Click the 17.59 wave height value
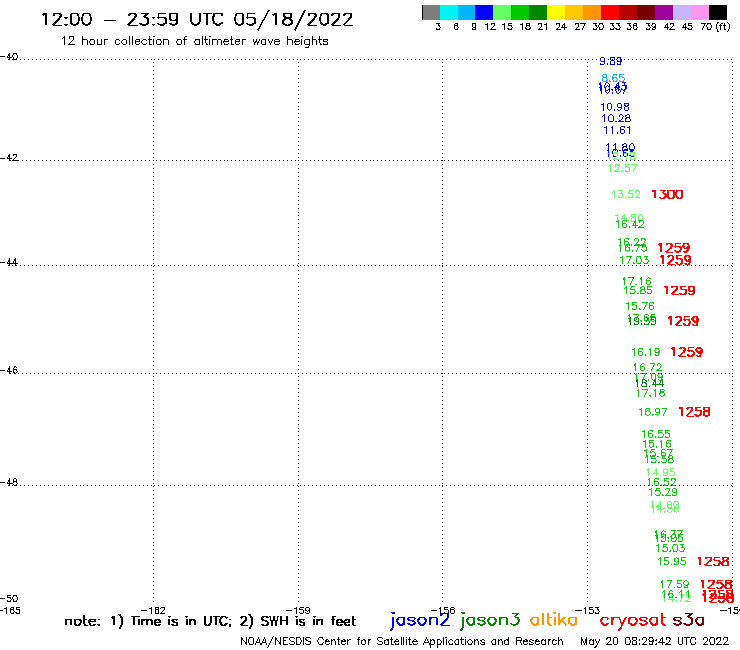Viewport: 740px width, 650px height. (x=674, y=584)
